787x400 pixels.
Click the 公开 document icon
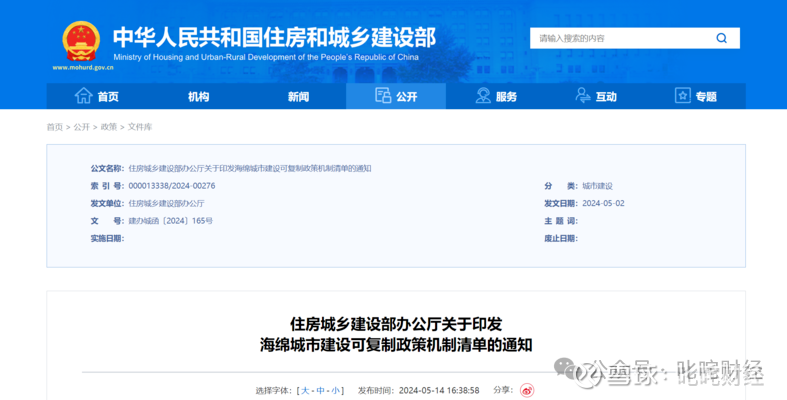pos(383,95)
